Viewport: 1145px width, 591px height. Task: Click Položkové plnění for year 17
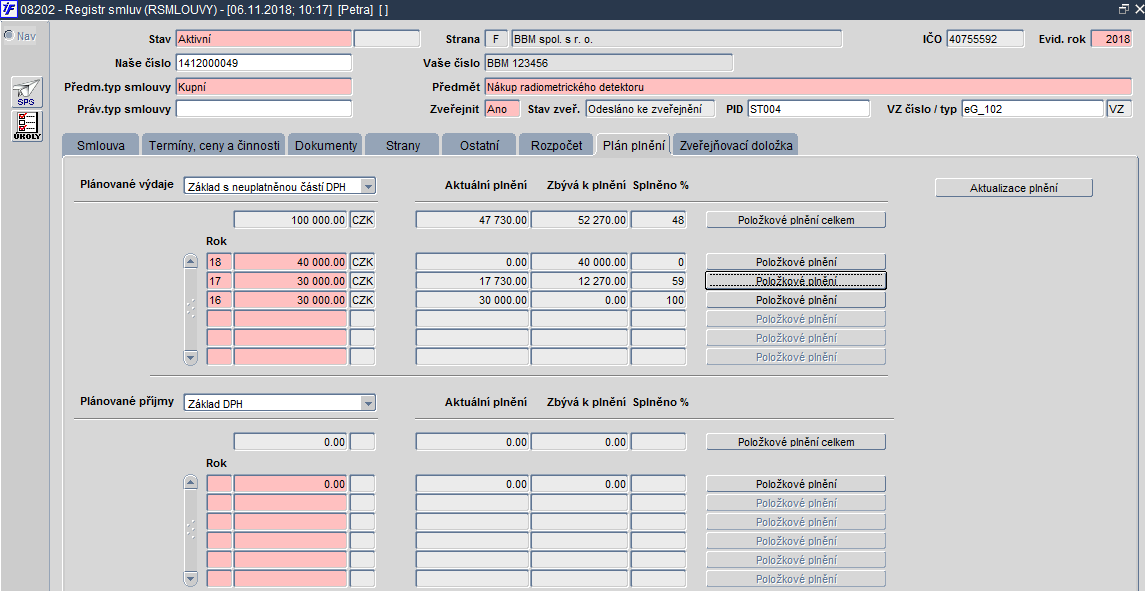pos(796,281)
